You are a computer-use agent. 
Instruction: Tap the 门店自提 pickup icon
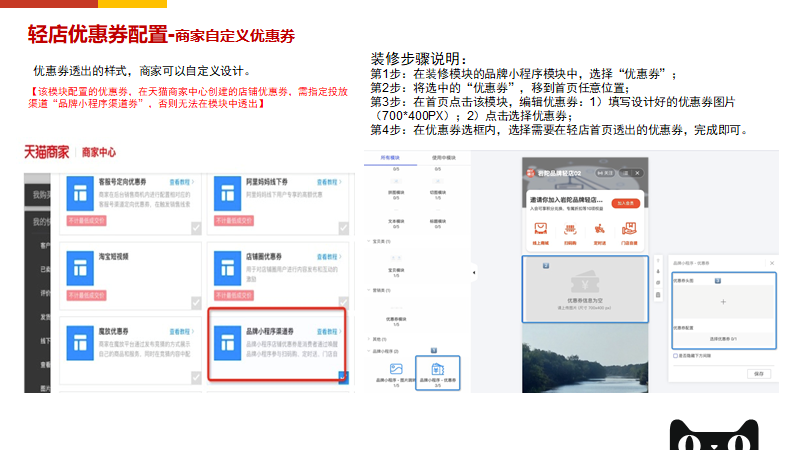point(629,229)
